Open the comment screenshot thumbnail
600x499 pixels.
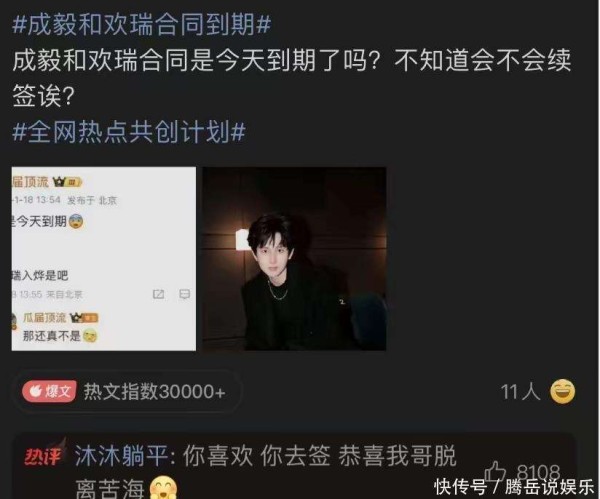pos(104,258)
